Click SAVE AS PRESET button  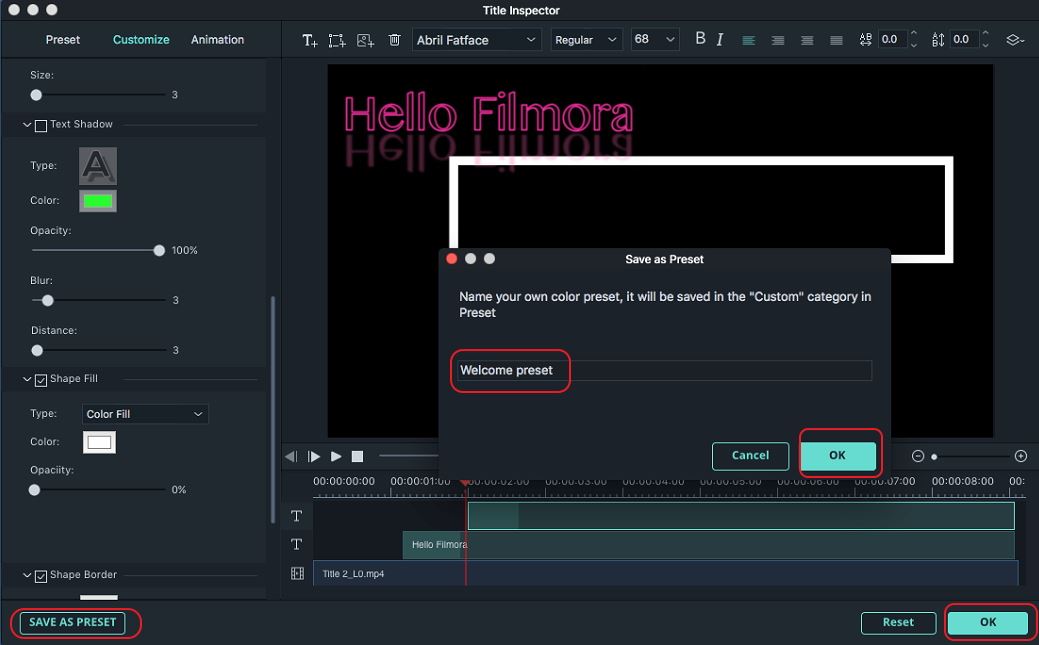[73, 622]
